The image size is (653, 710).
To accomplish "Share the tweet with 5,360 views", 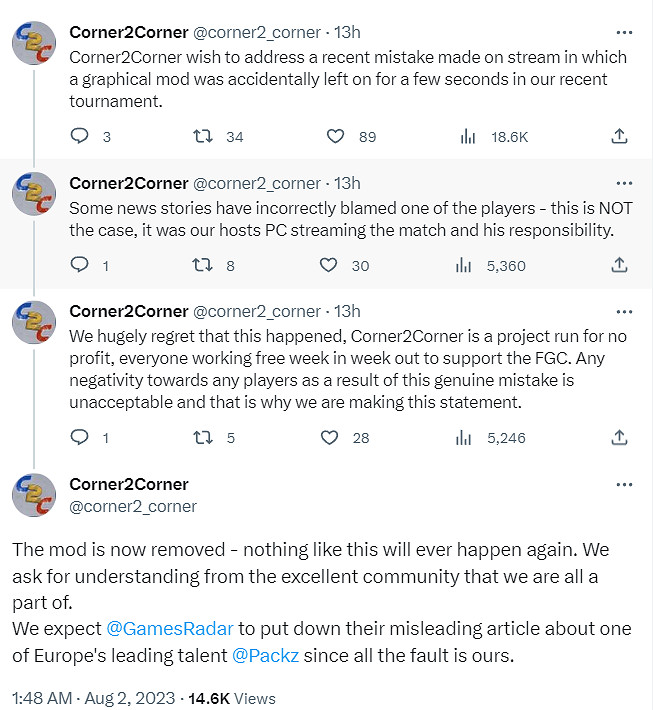I will pos(619,265).
